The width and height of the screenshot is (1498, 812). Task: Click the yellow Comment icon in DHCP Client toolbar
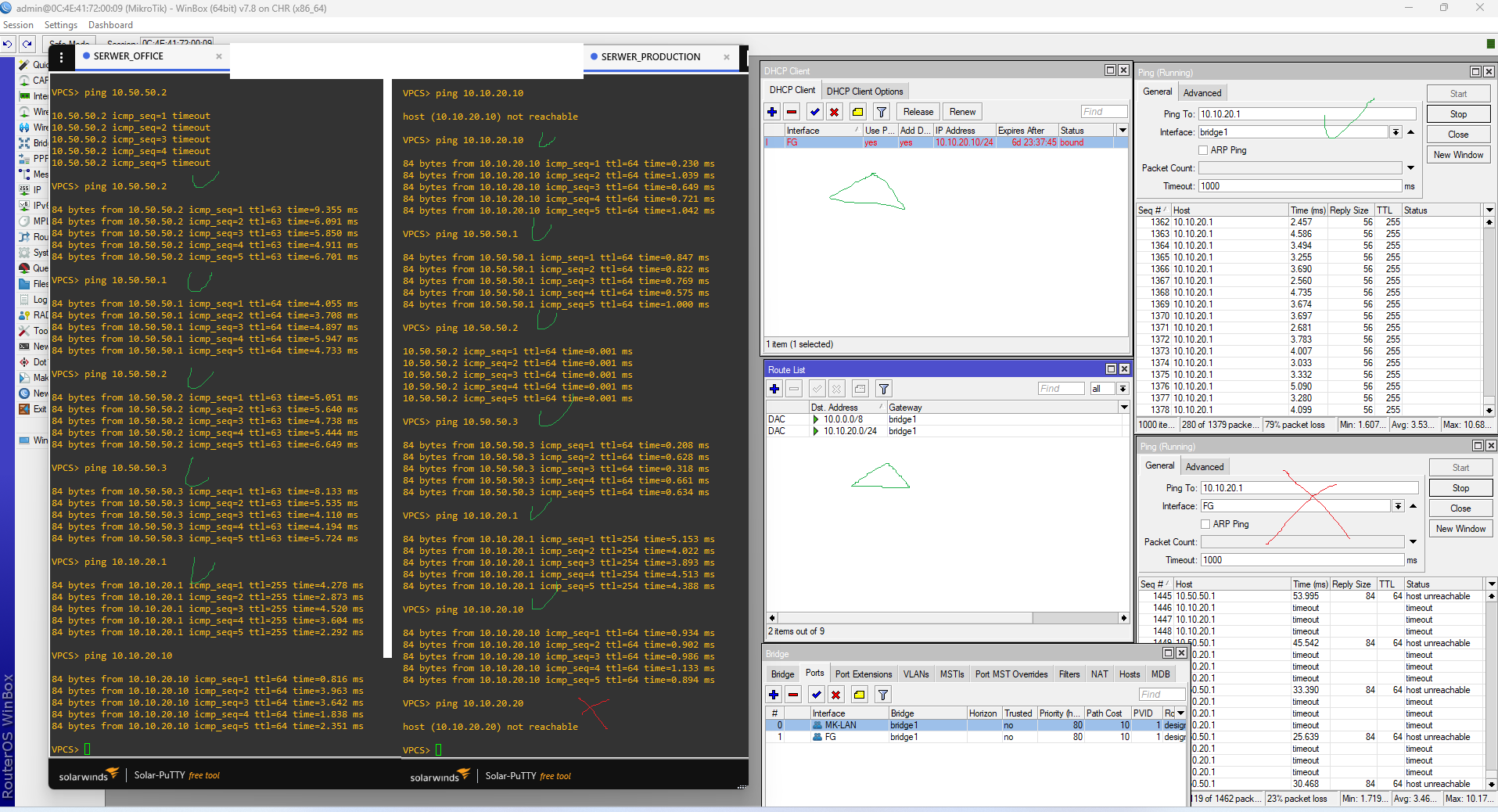click(858, 112)
